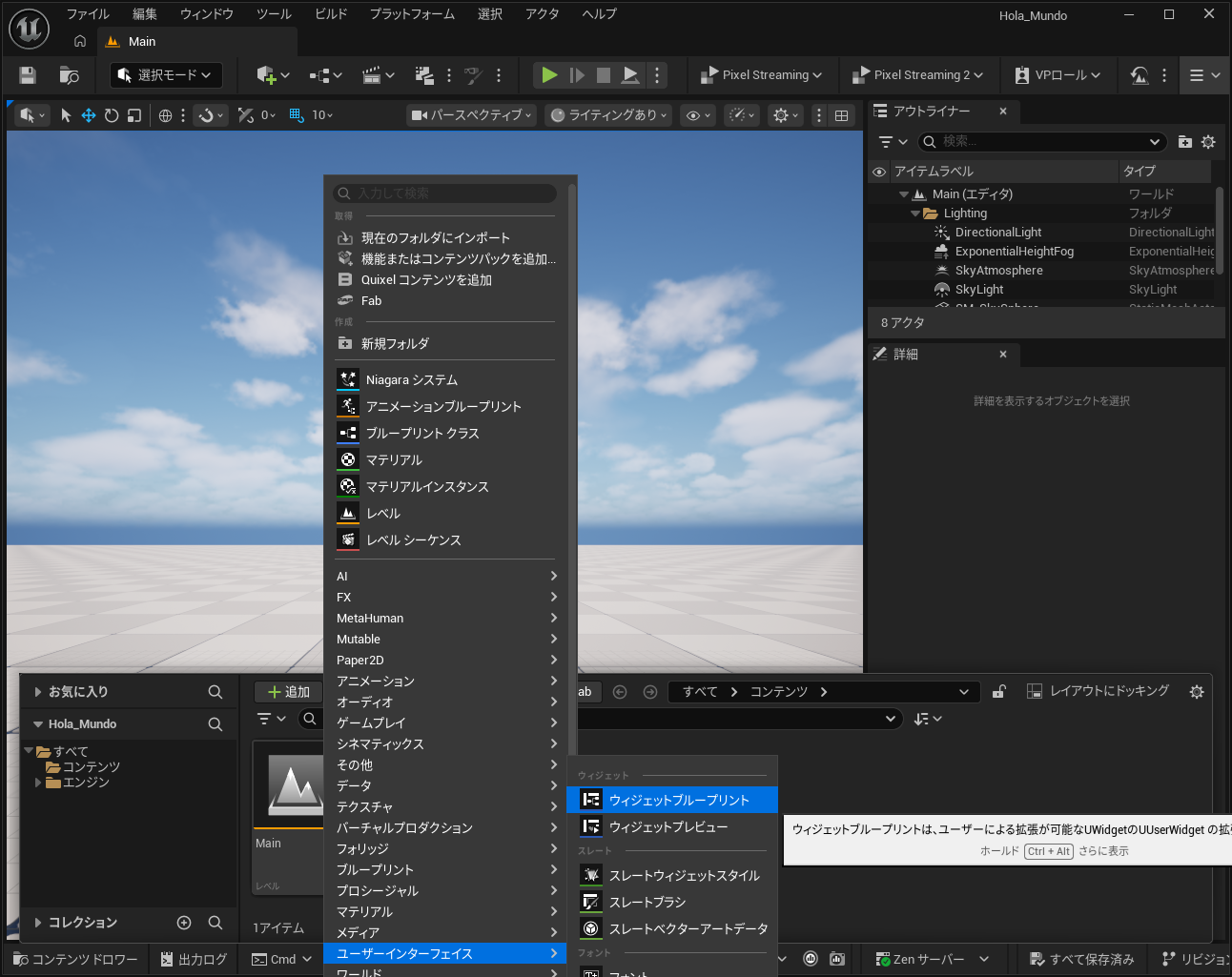
Task: Stop the simulation with the stop button
Action: click(x=604, y=74)
